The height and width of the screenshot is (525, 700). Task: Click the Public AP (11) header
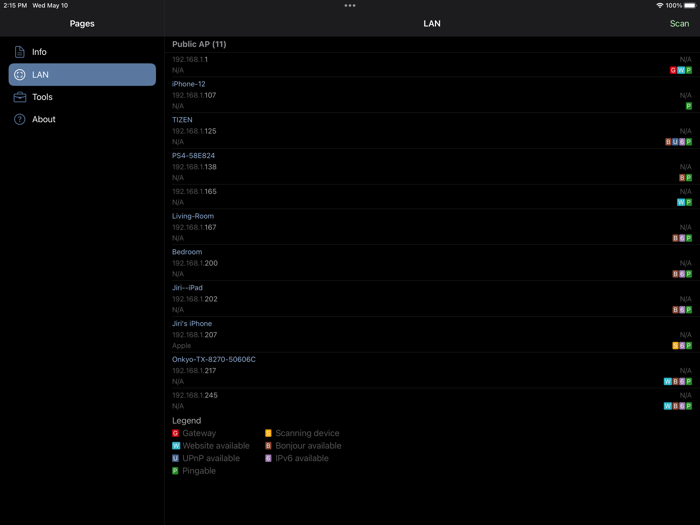[199, 44]
